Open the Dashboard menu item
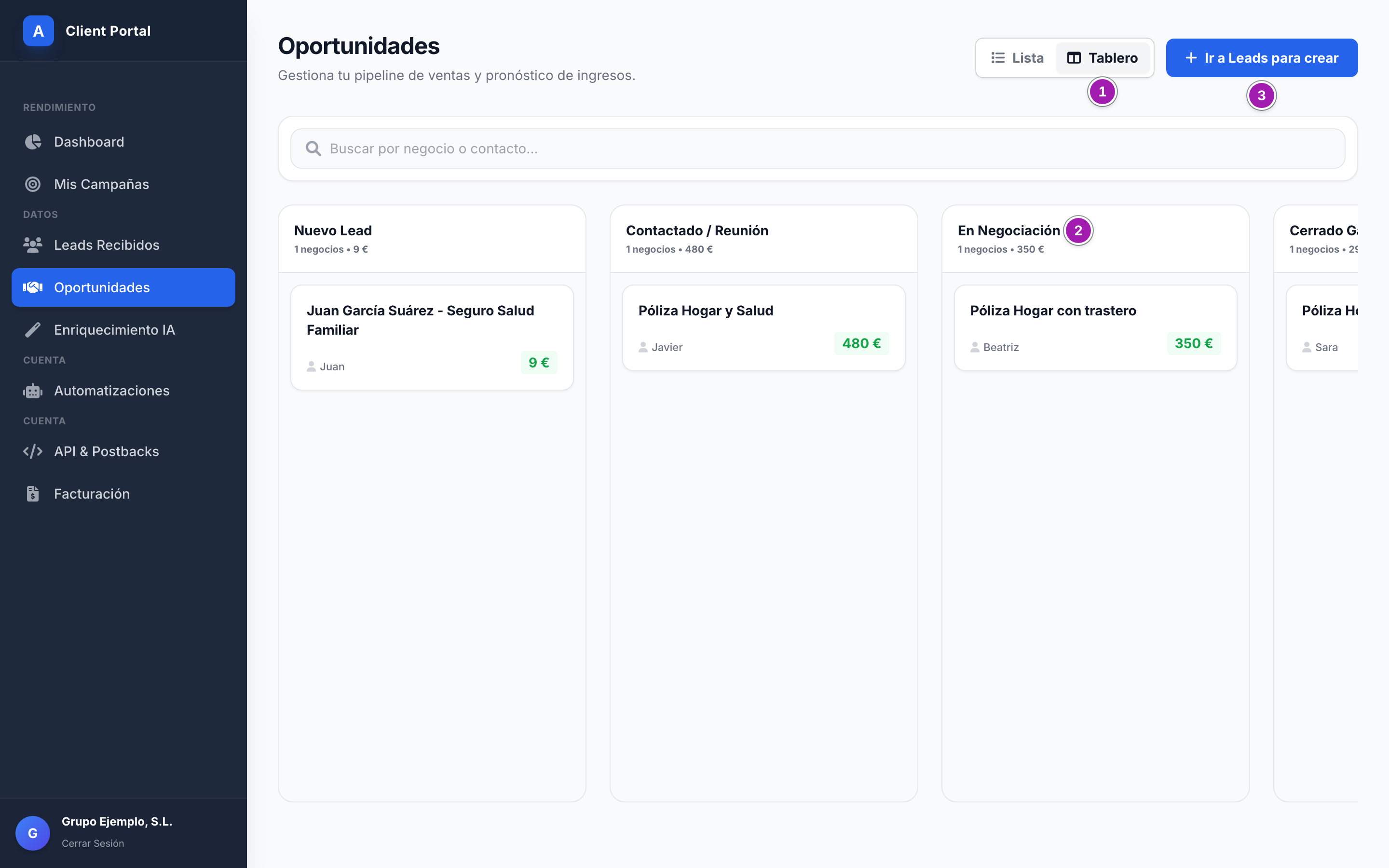 point(123,142)
